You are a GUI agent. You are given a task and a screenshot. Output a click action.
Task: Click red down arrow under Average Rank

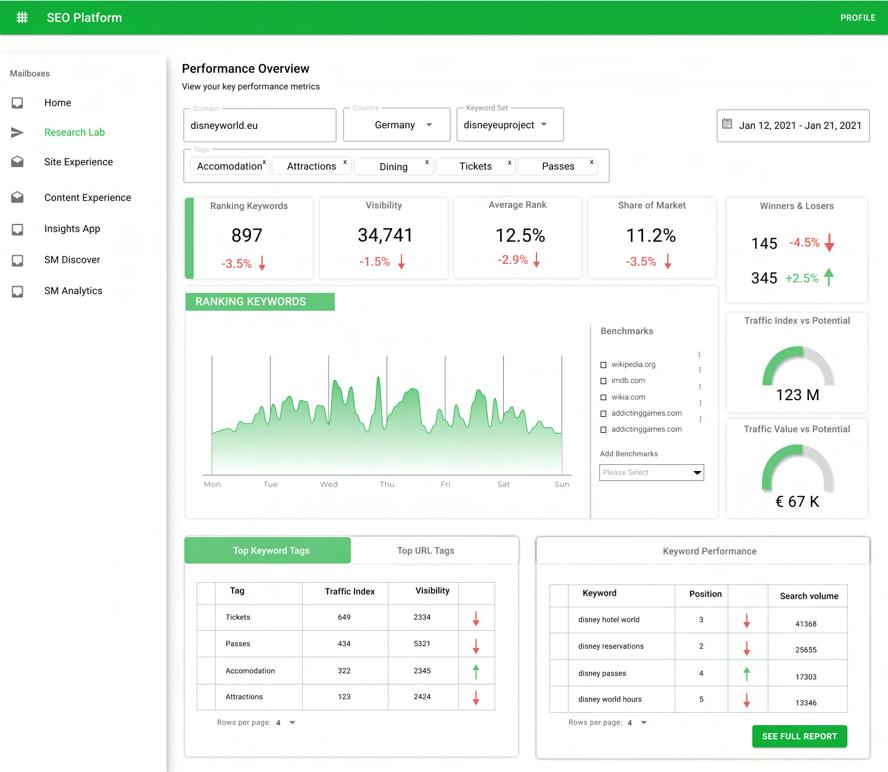pyautogui.click(x=536, y=259)
